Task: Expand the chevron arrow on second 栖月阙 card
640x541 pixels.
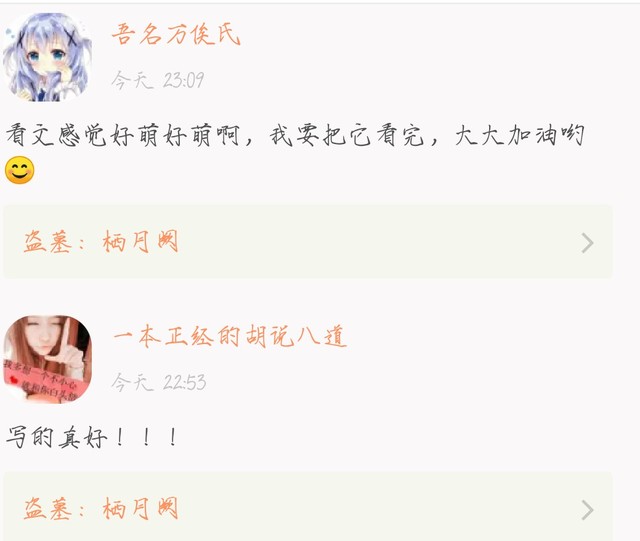Action: (587, 510)
